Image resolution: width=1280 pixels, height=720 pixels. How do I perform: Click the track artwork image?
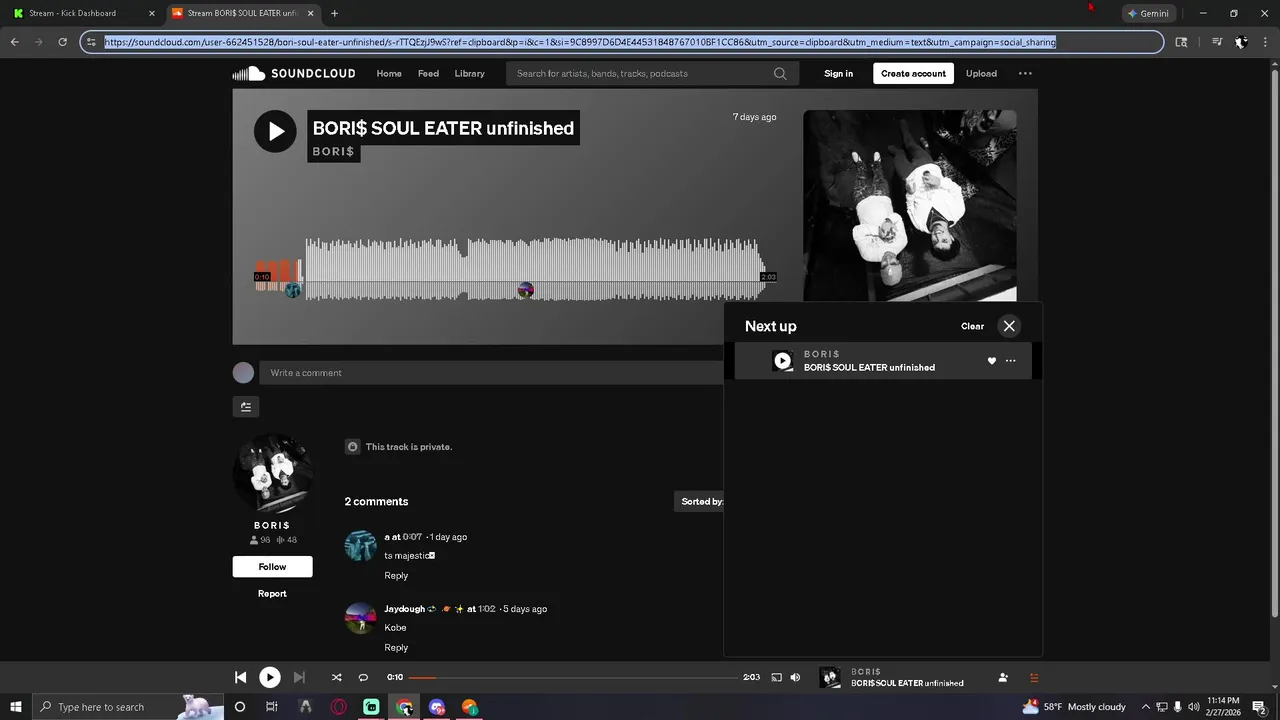[x=910, y=205]
